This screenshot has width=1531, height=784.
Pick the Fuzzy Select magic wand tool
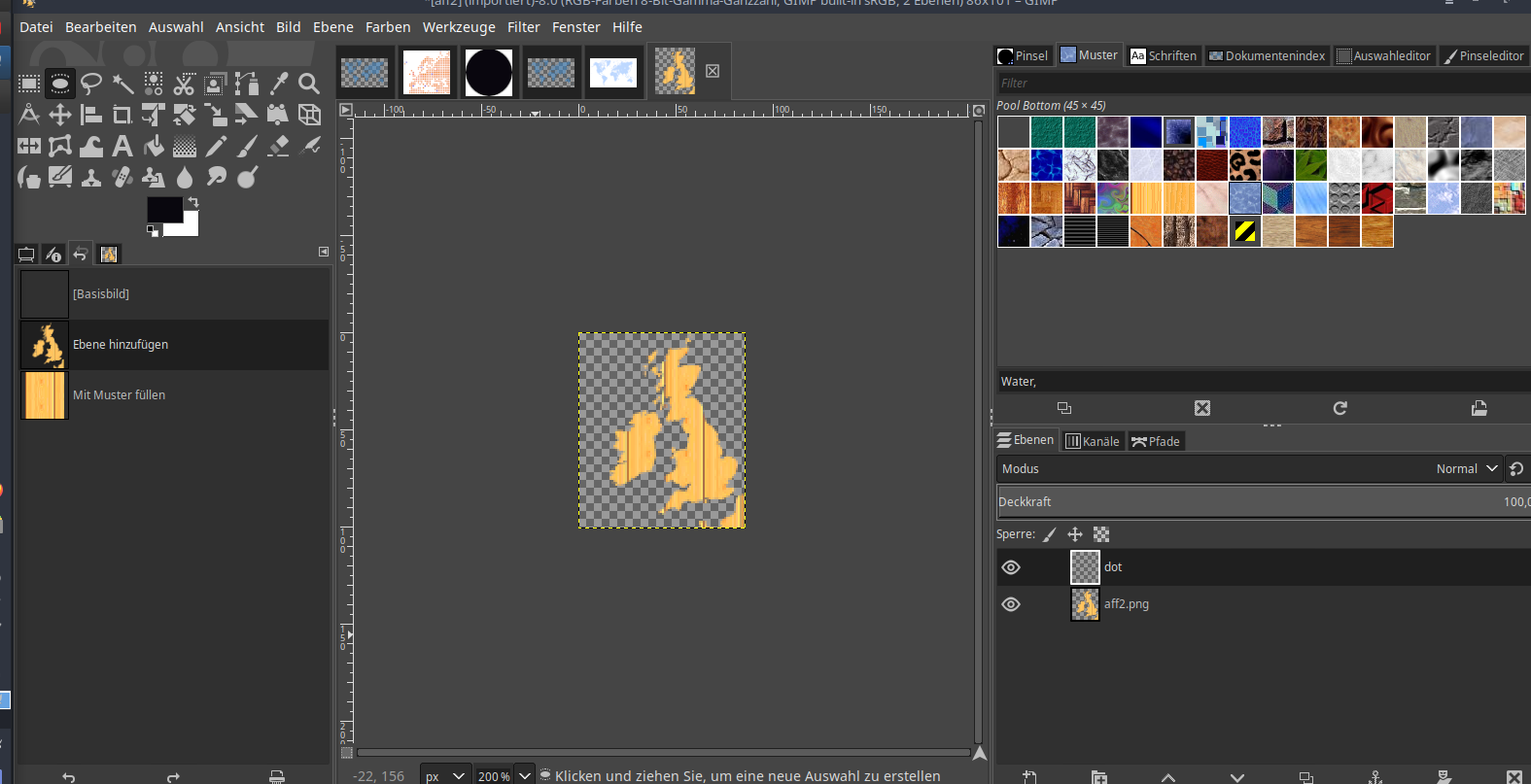click(122, 84)
